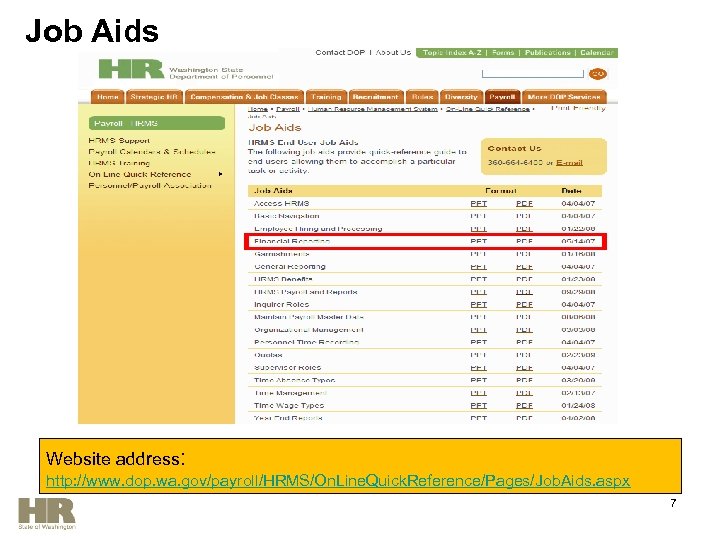Click the Print Friendly link
The height and width of the screenshot is (540, 720).
[578, 108]
